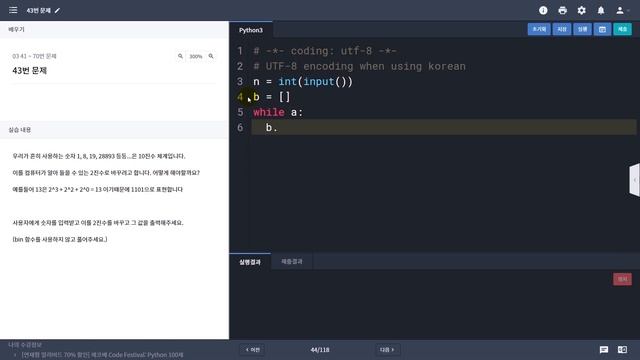Switch to the 실행결과 tab
Image resolution: width=640 pixels, height=360 pixels.
pyautogui.click(x=250, y=262)
